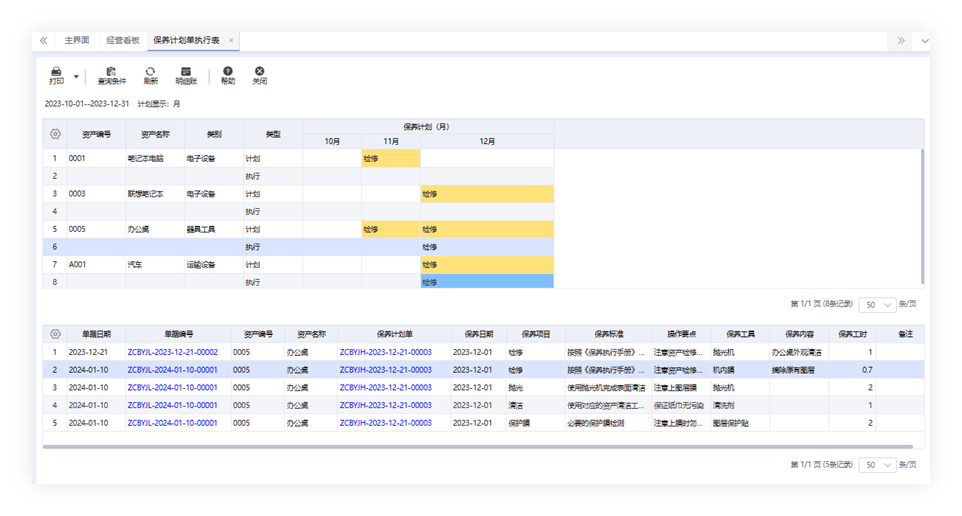Open link ZCBYJL-2023-12-21-00002

click(x=172, y=352)
